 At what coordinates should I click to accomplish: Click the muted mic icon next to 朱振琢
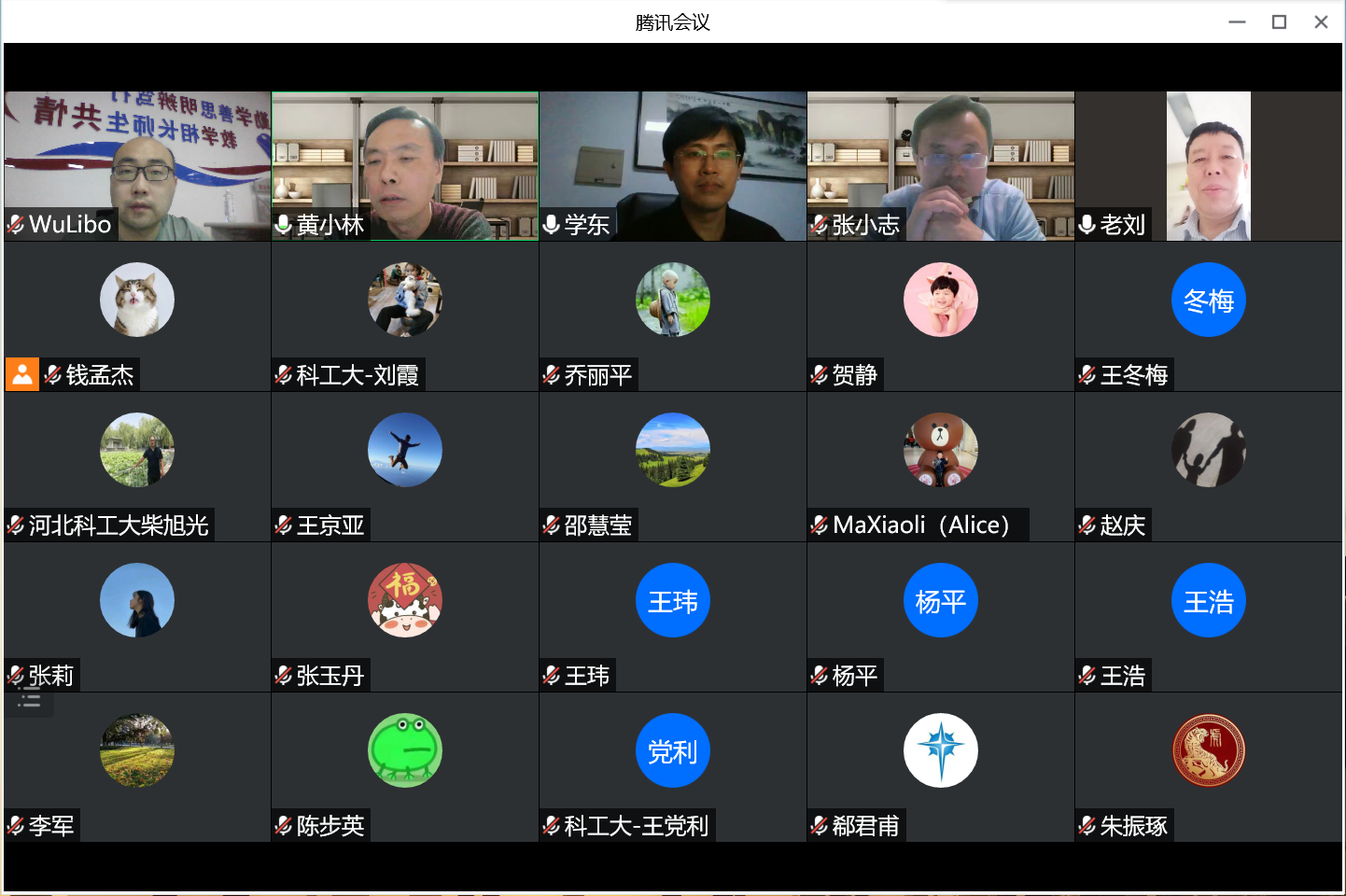(1087, 826)
